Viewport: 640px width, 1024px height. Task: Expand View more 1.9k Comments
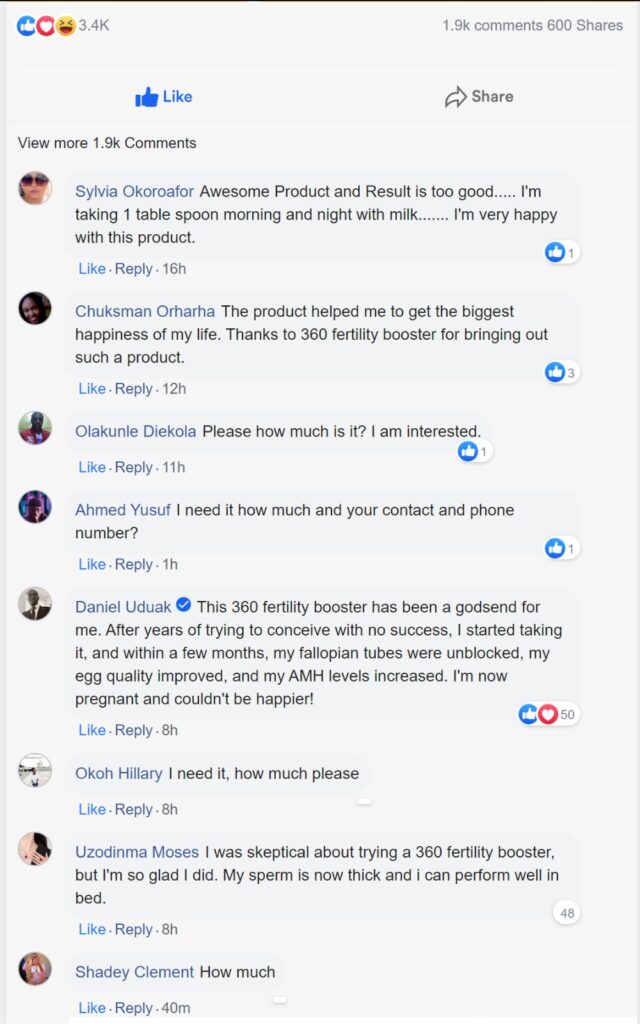point(107,143)
